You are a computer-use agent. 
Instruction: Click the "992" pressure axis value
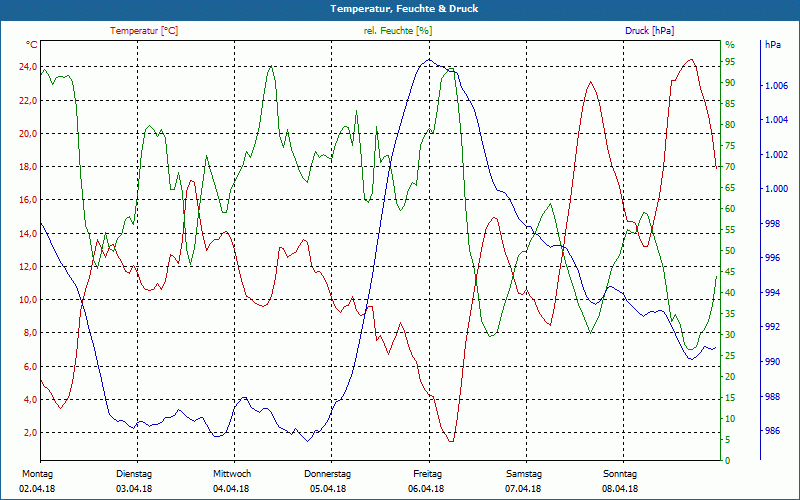(x=773, y=327)
